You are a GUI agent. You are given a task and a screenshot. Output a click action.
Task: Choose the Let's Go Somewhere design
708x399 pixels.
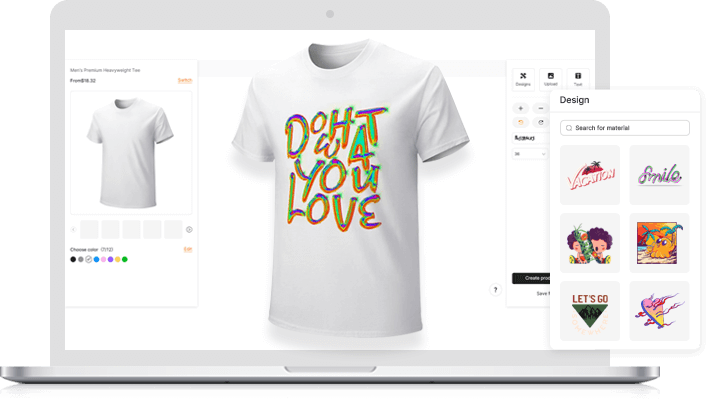[x=590, y=311]
